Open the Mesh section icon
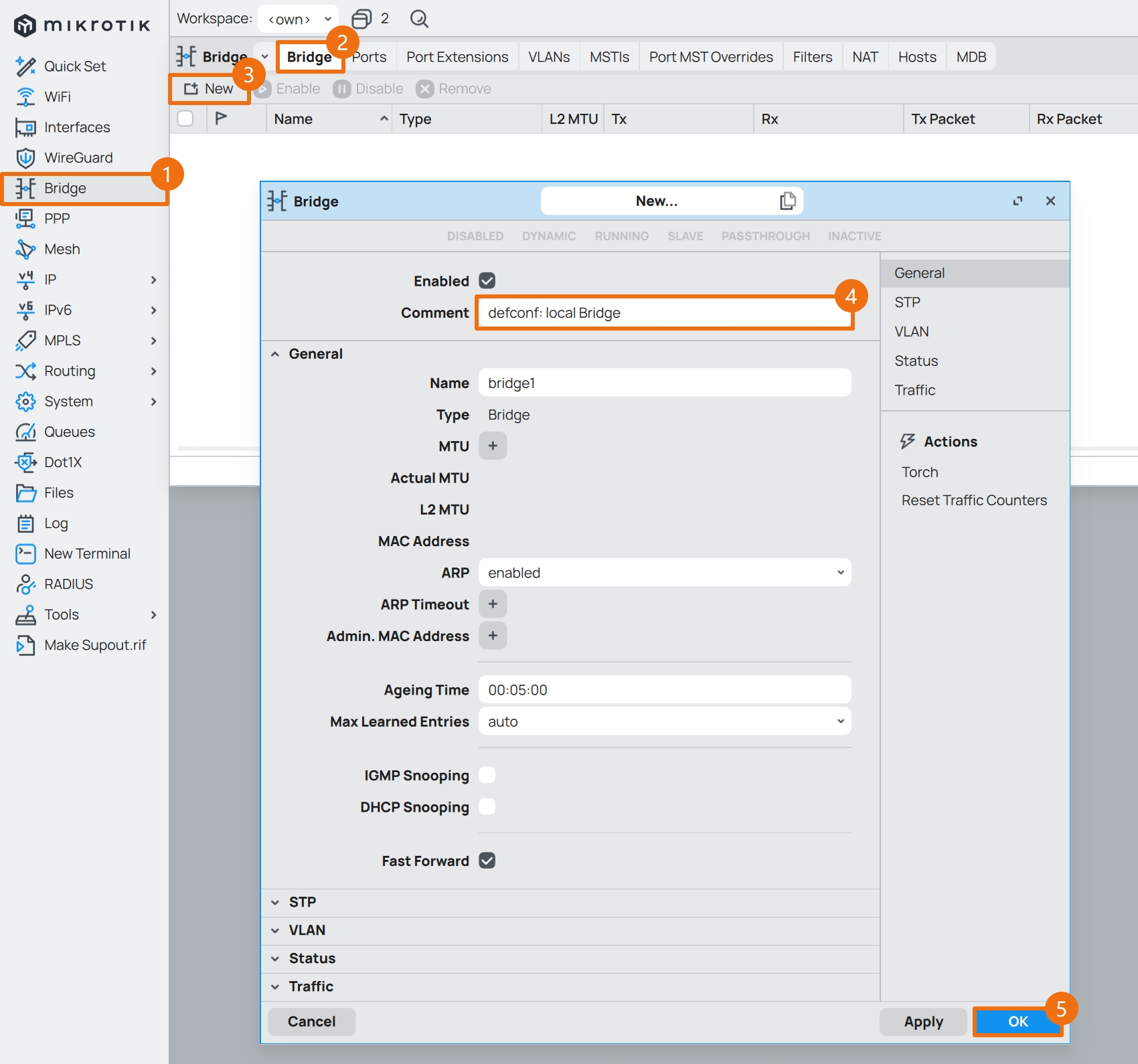Viewport: 1138px width, 1064px height. click(x=25, y=249)
